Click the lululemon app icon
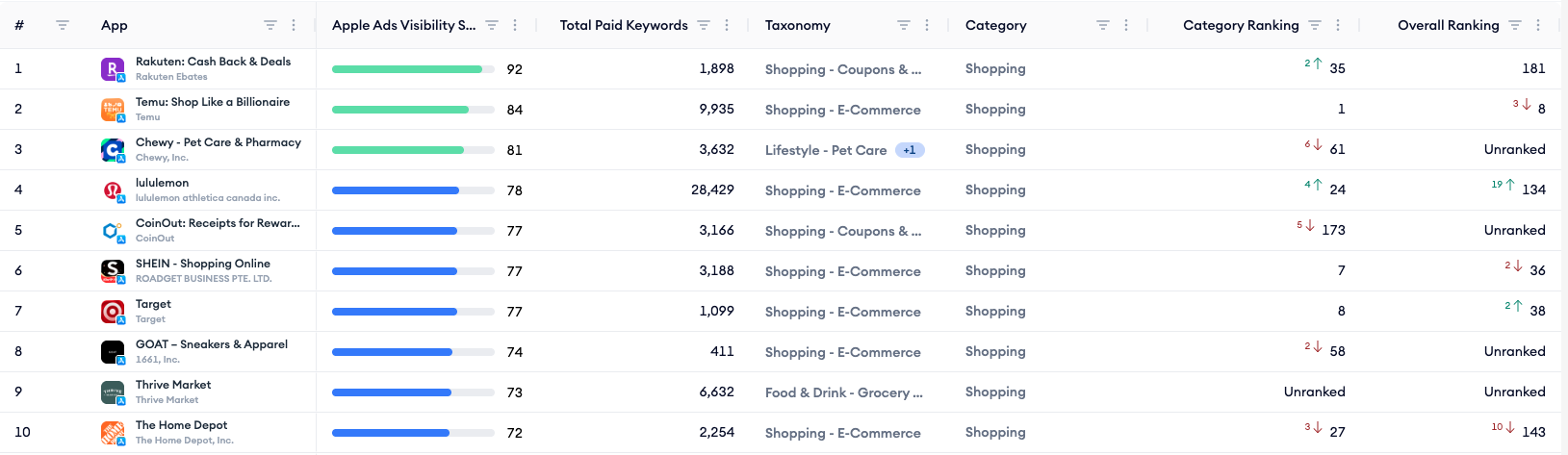Image resolution: width=1568 pixels, height=455 pixels. [x=113, y=190]
